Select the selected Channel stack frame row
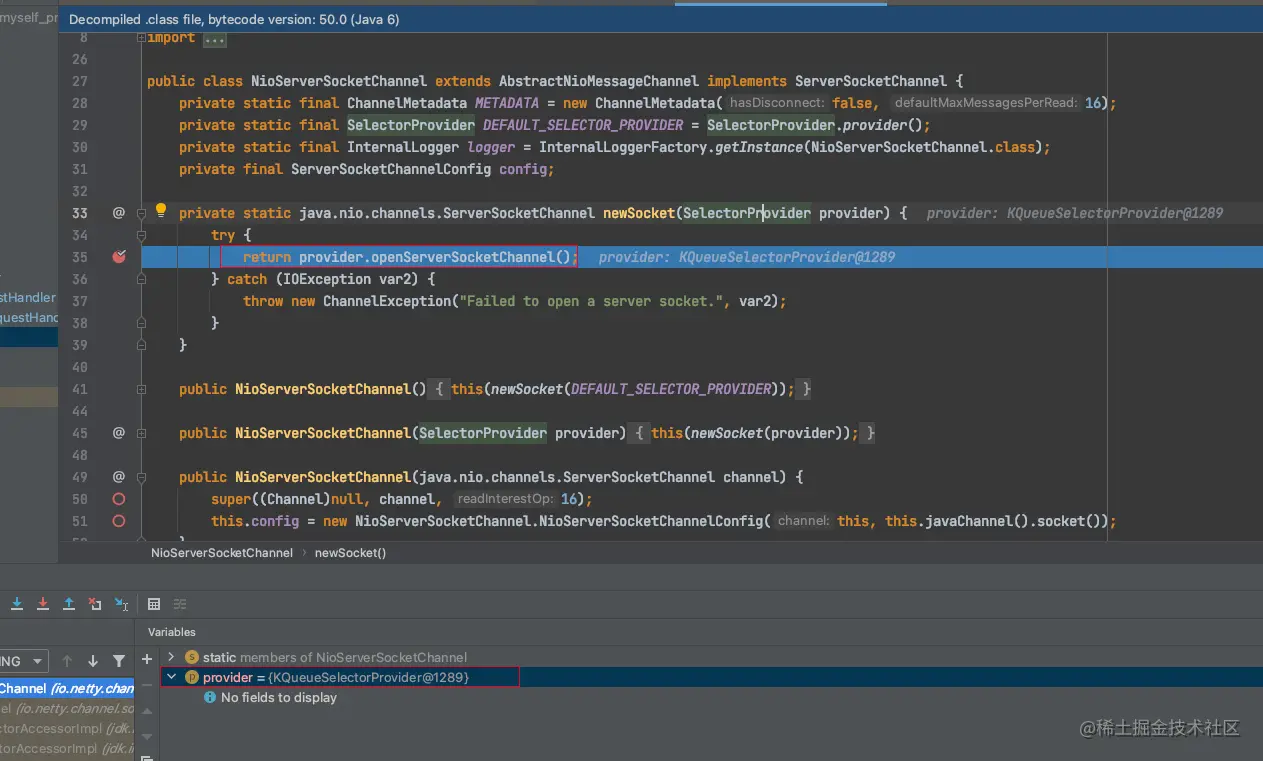This screenshot has height=761, width=1263. pyautogui.click(x=67, y=688)
